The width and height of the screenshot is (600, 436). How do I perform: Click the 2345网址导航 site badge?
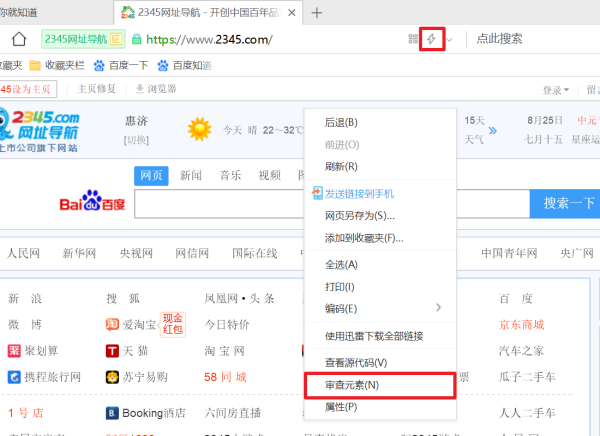pyautogui.click(x=83, y=39)
